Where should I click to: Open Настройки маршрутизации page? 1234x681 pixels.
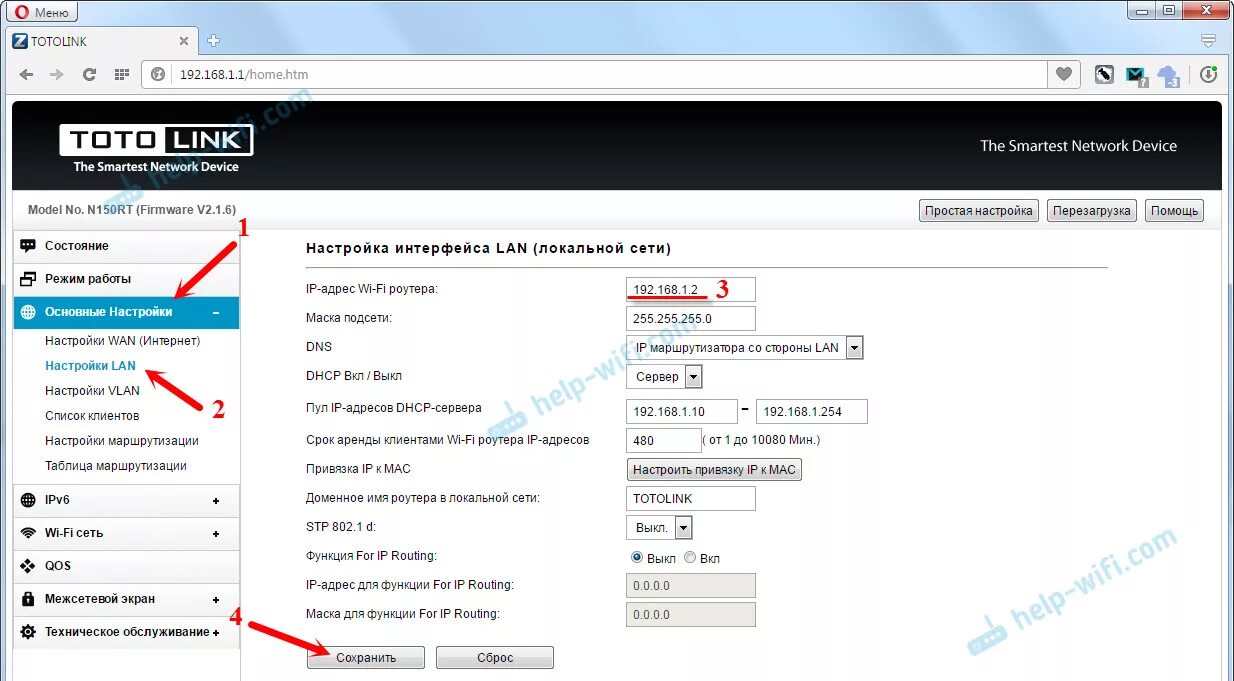coord(121,441)
